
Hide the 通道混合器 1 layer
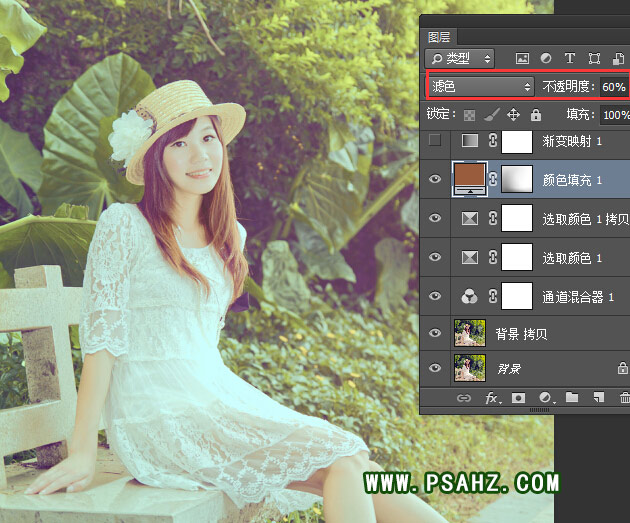click(x=434, y=296)
